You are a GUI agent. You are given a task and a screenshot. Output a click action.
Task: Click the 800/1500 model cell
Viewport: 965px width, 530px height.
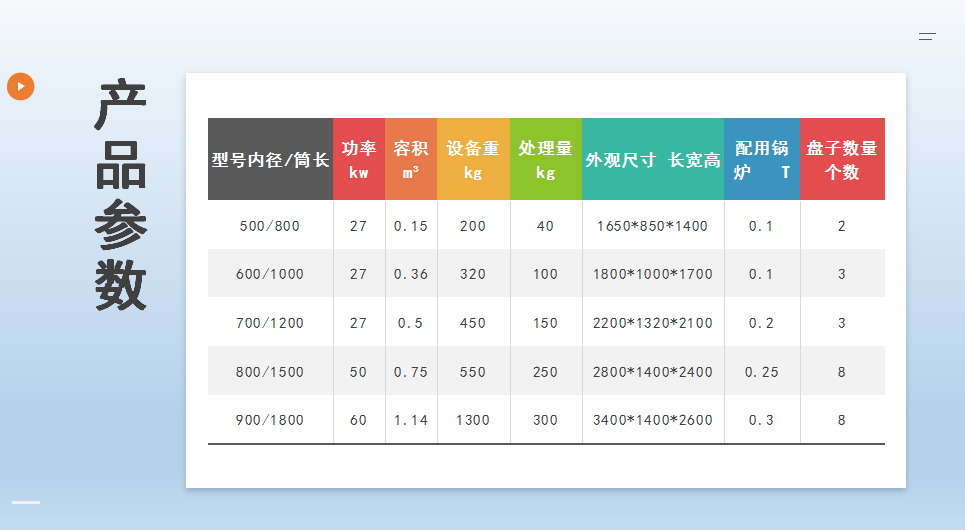click(x=270, y=372)
